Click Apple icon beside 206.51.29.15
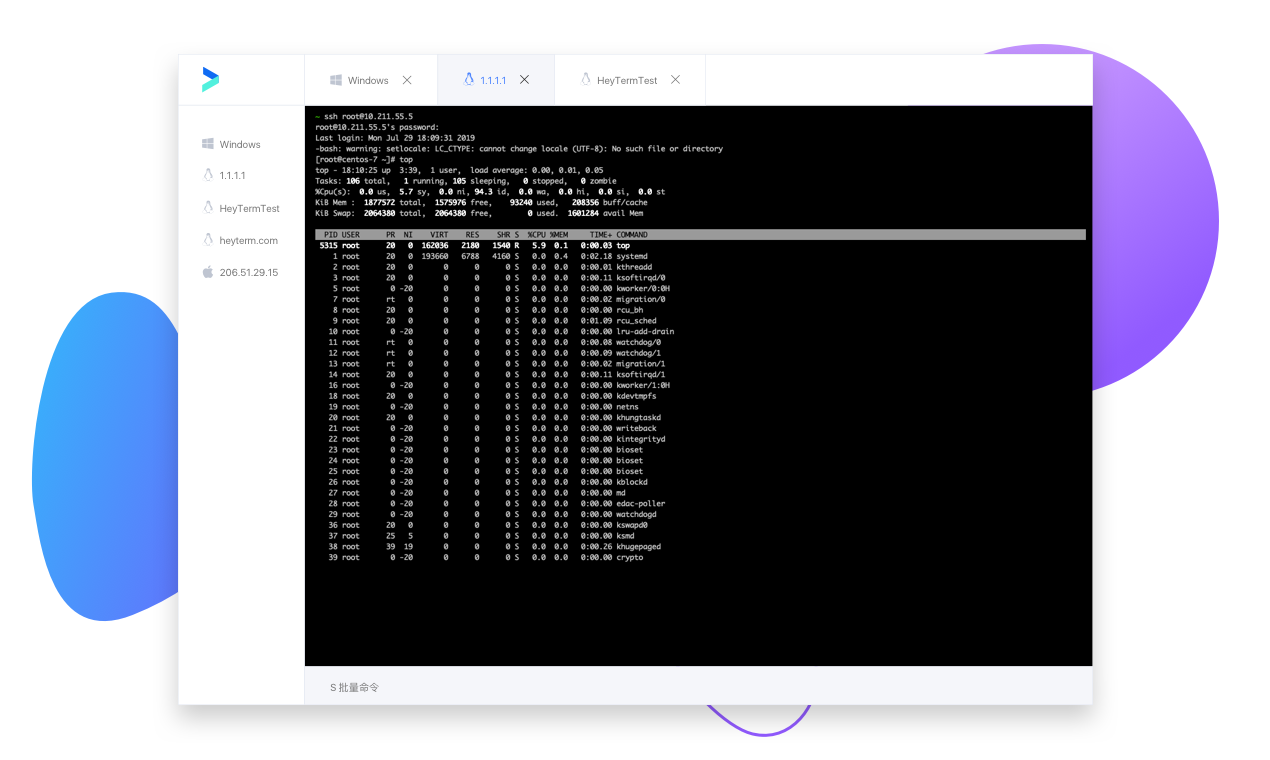This screenshot has height=760, width=1270. 208,271
